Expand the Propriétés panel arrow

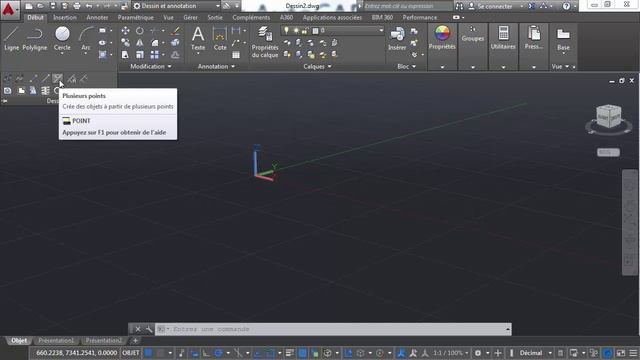coord(442,67)
